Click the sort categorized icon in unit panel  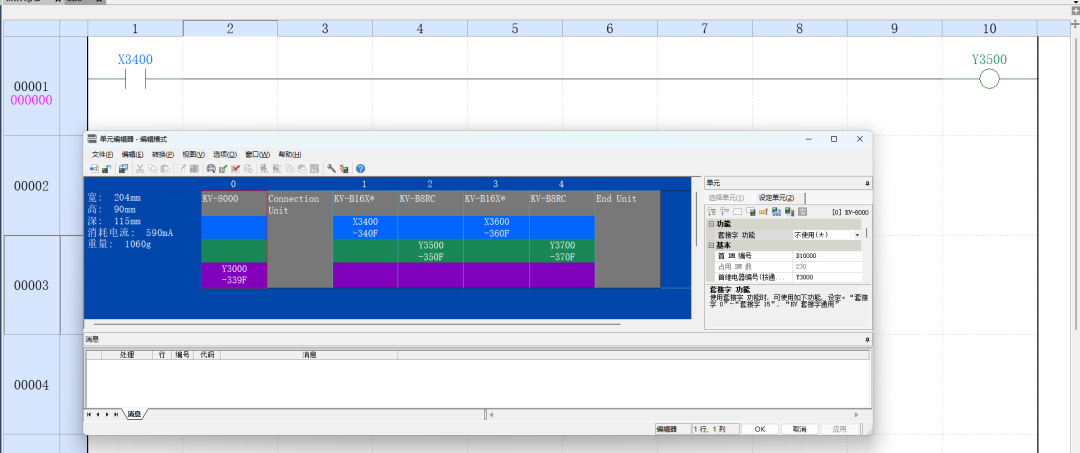pyautogui.click(x=712, y=211)
